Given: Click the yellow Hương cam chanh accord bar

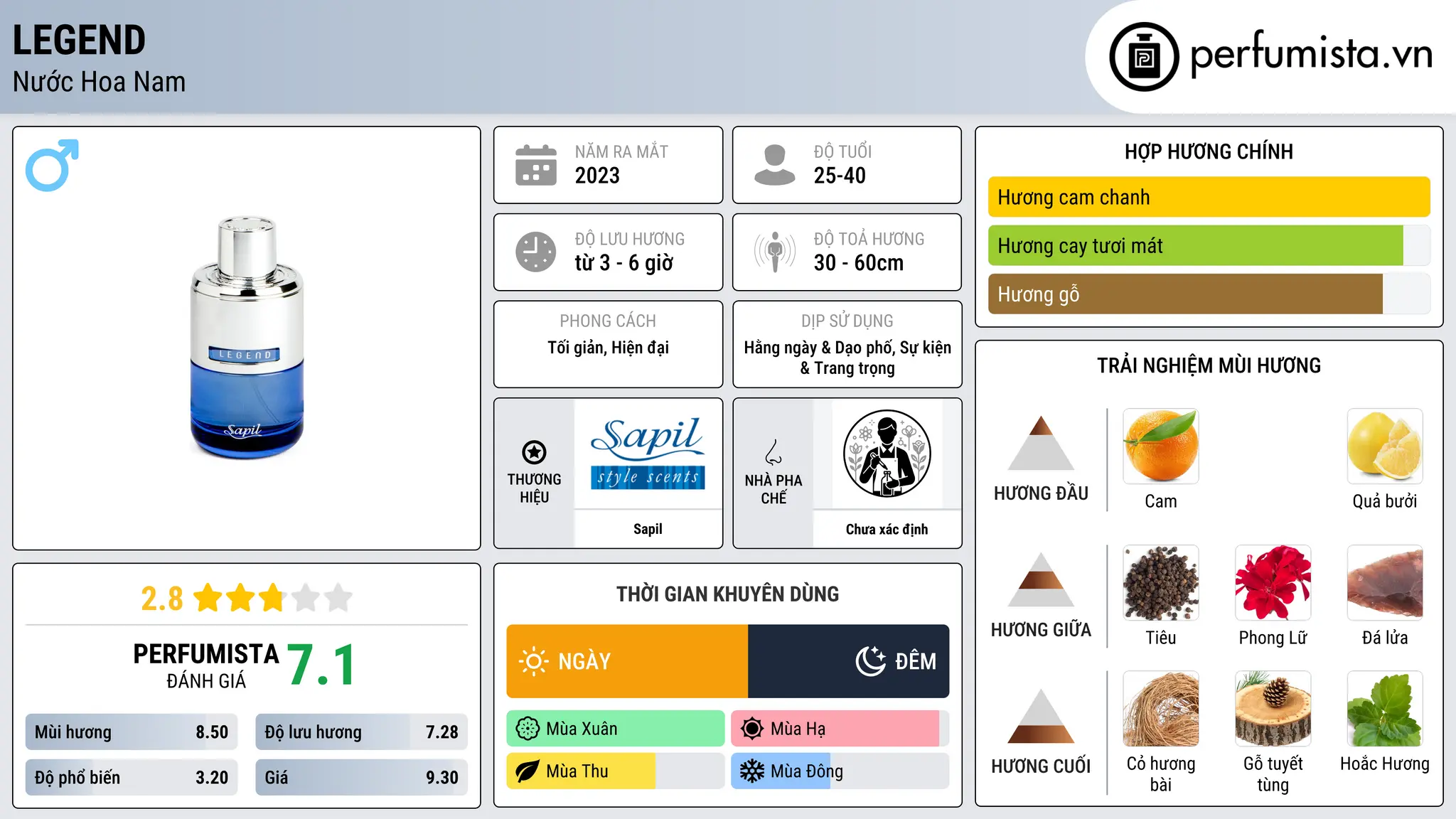Looking at the screenshot, I should [x=1209, y=197].
